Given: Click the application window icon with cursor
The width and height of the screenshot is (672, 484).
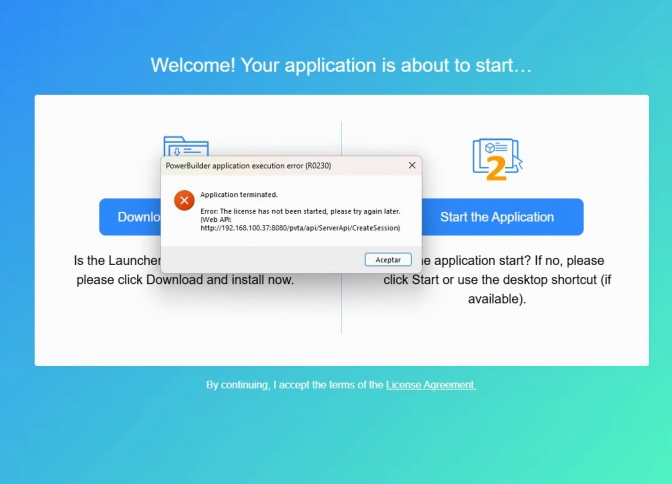Looking at the screenshot, I should click(497, 152).
